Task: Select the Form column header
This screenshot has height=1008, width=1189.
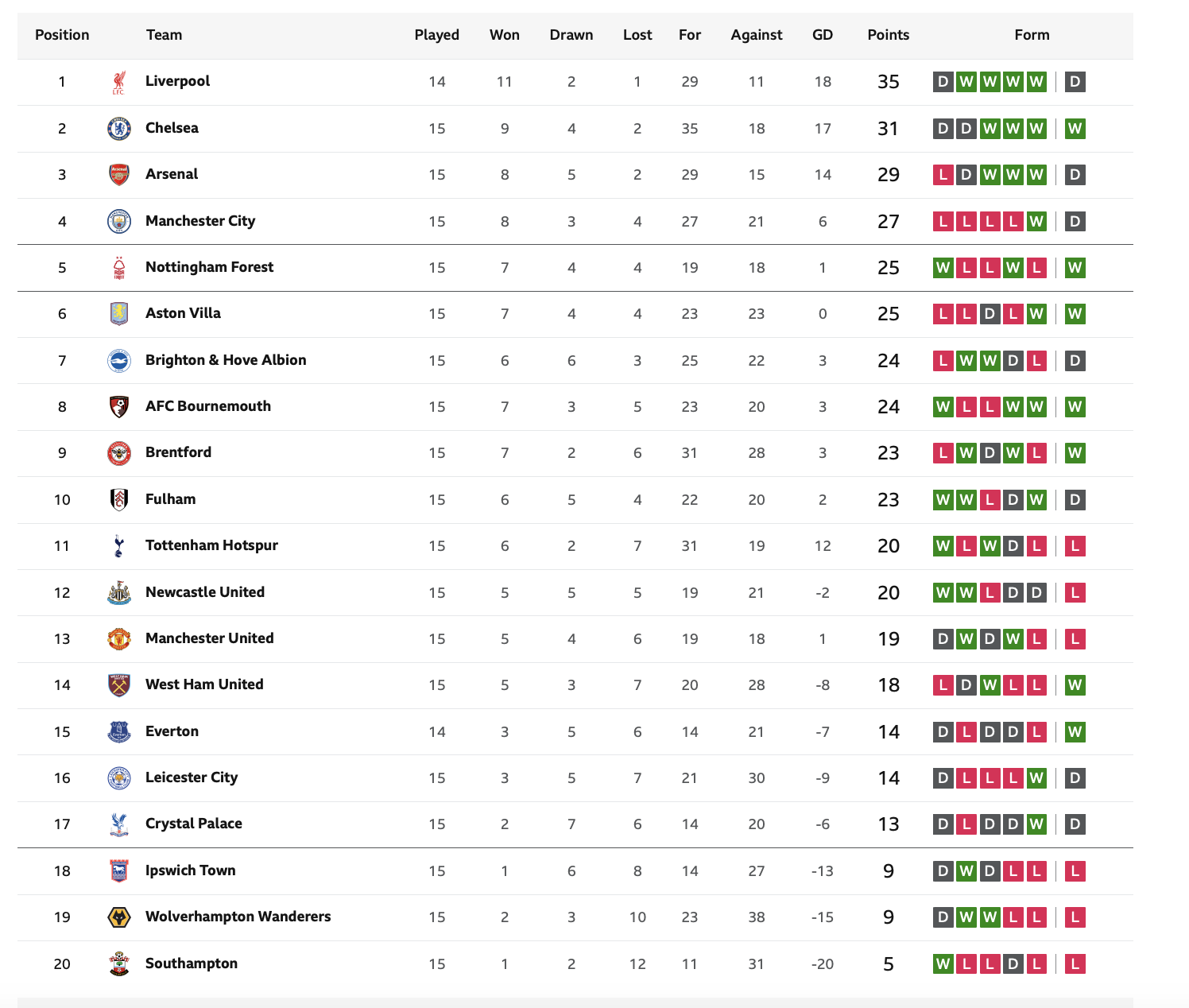Action: 1032,35
